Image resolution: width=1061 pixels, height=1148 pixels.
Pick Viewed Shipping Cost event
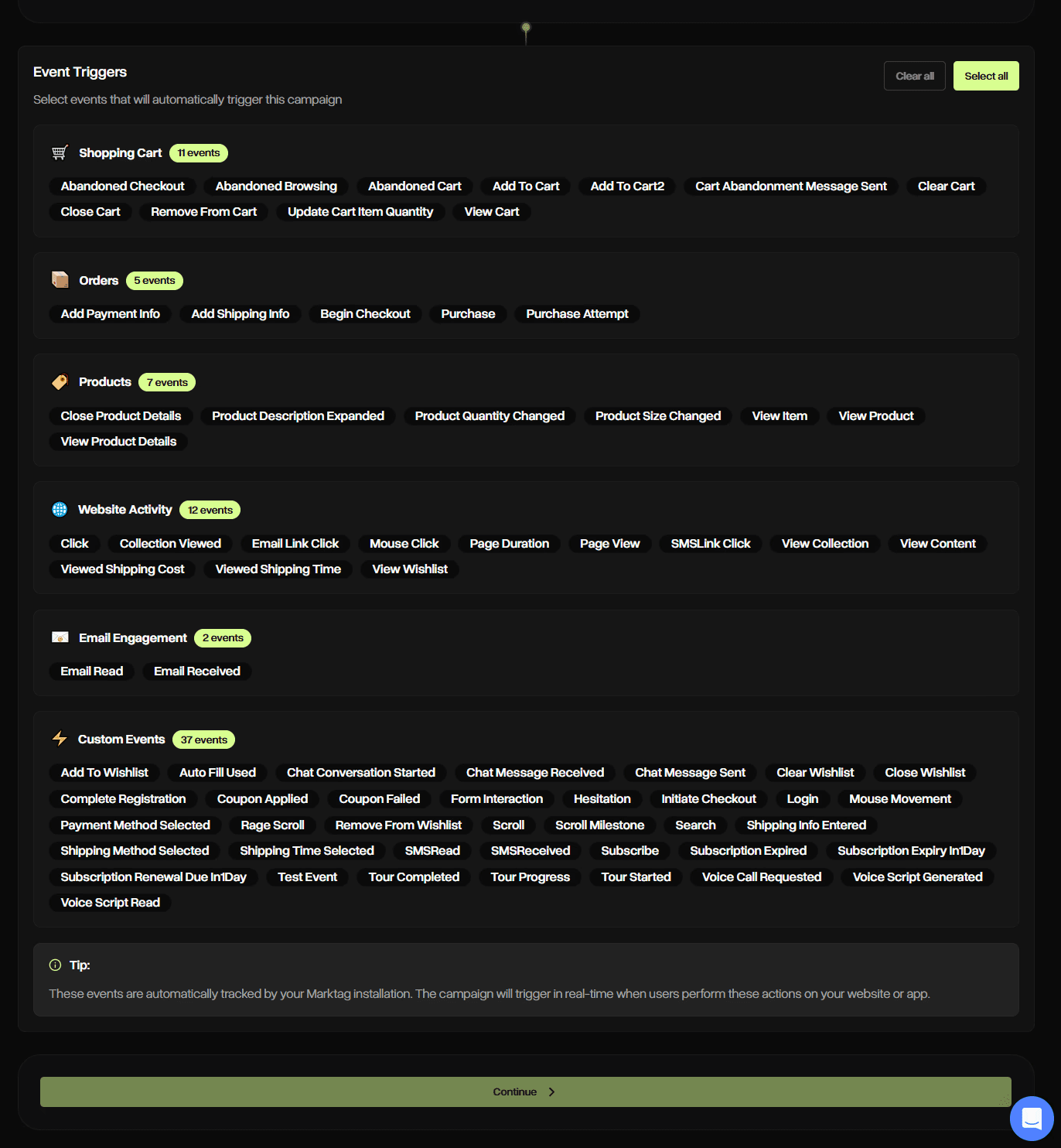coord(122,569)
